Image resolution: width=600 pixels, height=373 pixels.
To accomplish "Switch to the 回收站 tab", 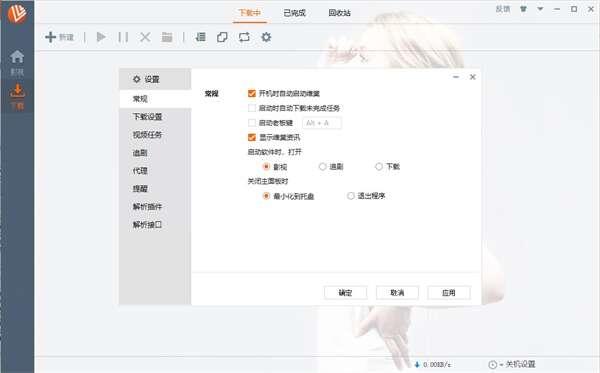I will (x=339, y=13).
